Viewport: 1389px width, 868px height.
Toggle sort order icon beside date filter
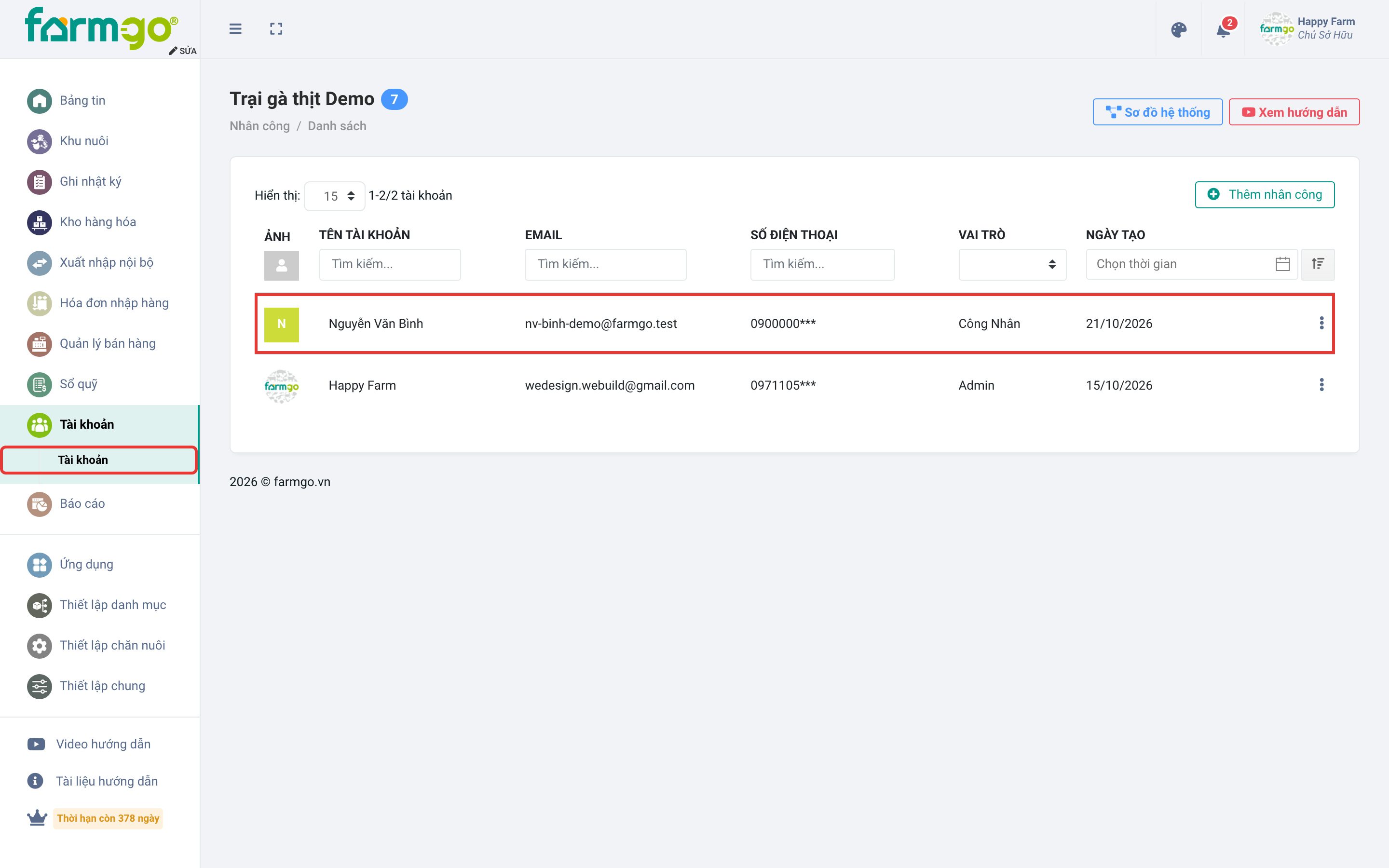pyautogui.click(x=1318, y=264)
